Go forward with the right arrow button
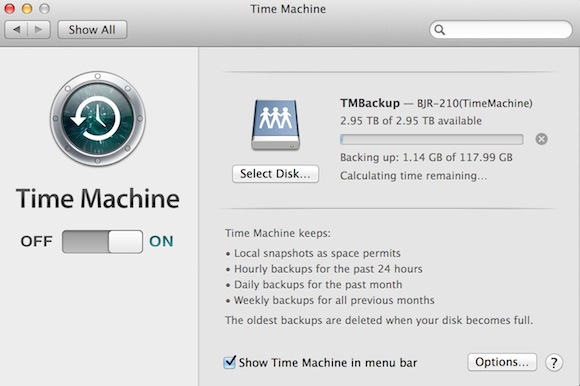 point(39,30)
